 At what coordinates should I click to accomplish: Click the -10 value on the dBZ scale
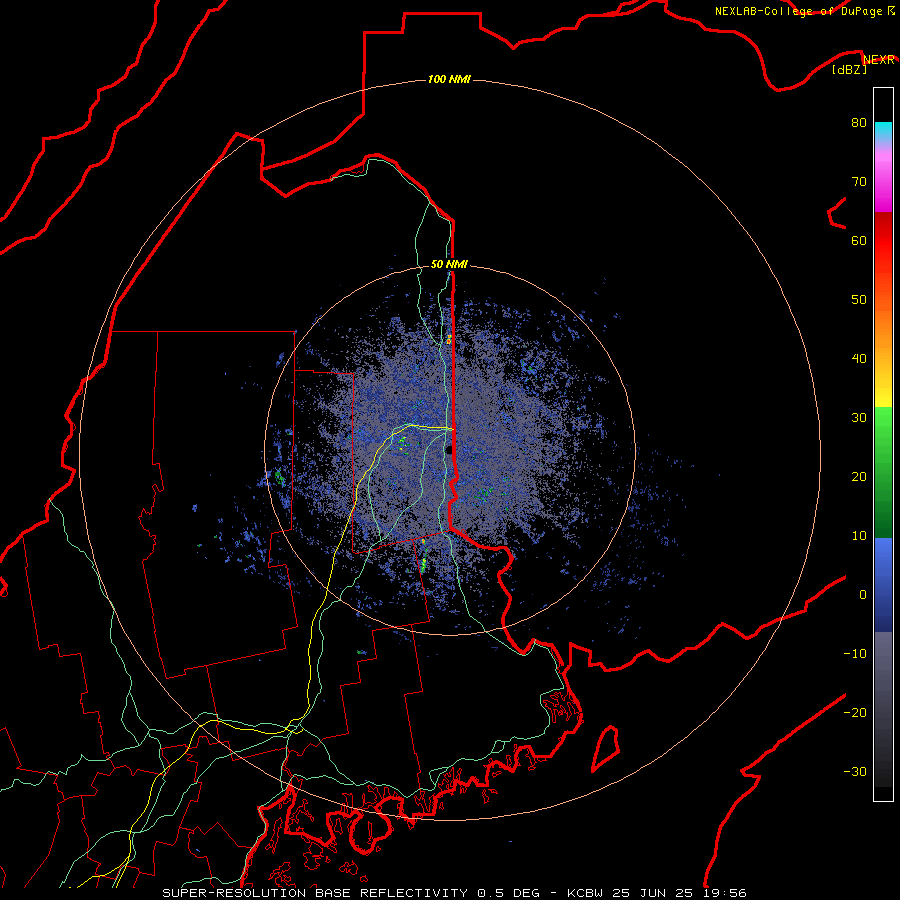[x=855, y=654]
